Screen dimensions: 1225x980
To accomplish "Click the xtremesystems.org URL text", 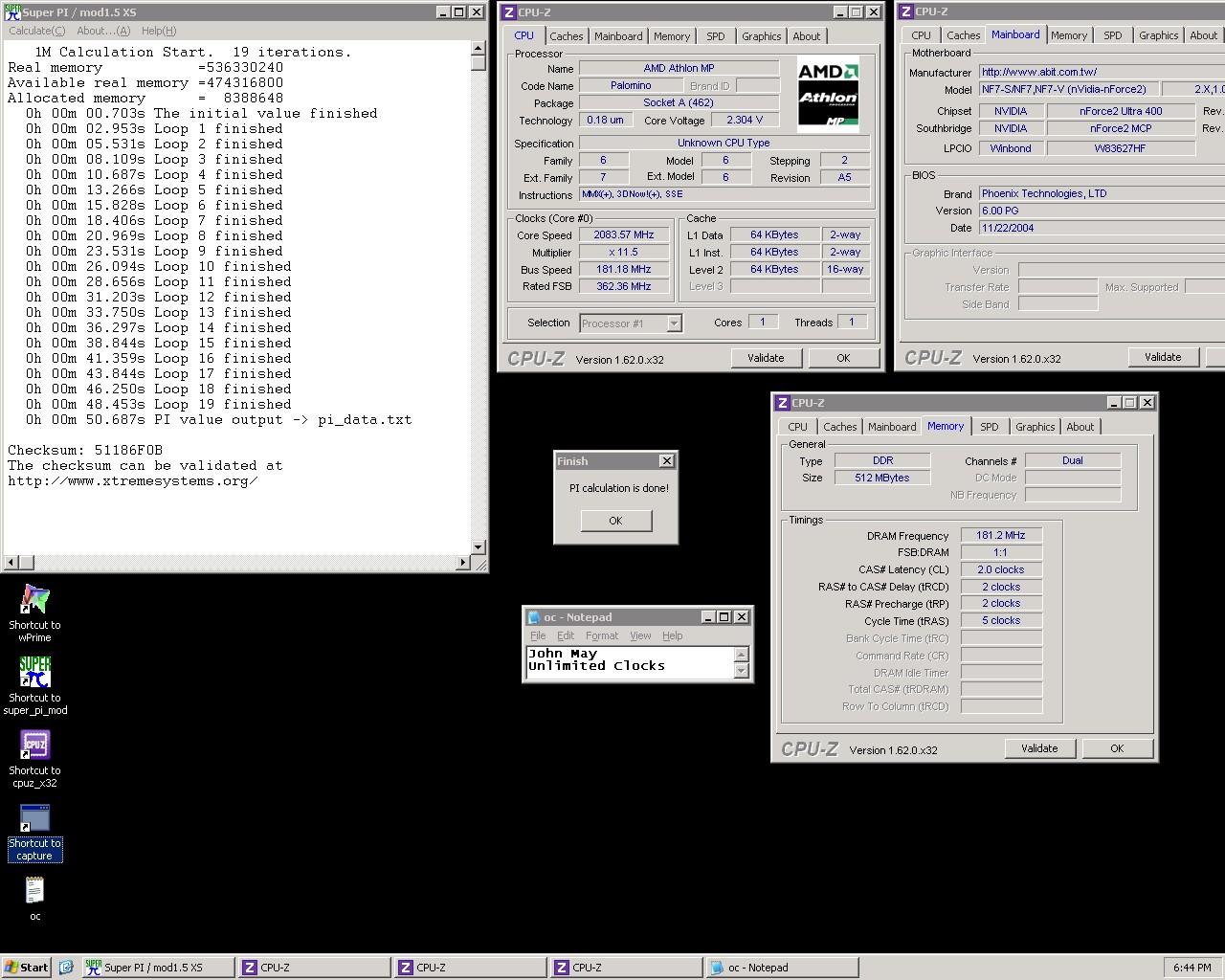I will pos(132,480).
